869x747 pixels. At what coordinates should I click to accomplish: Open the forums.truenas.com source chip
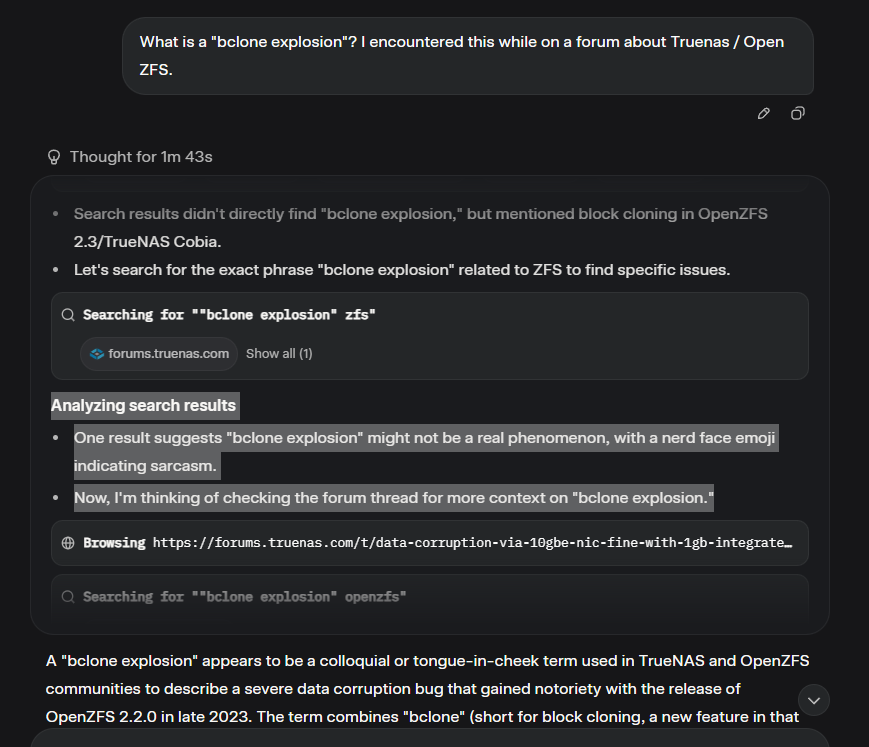pyautogui.click(x=160, y=353)
